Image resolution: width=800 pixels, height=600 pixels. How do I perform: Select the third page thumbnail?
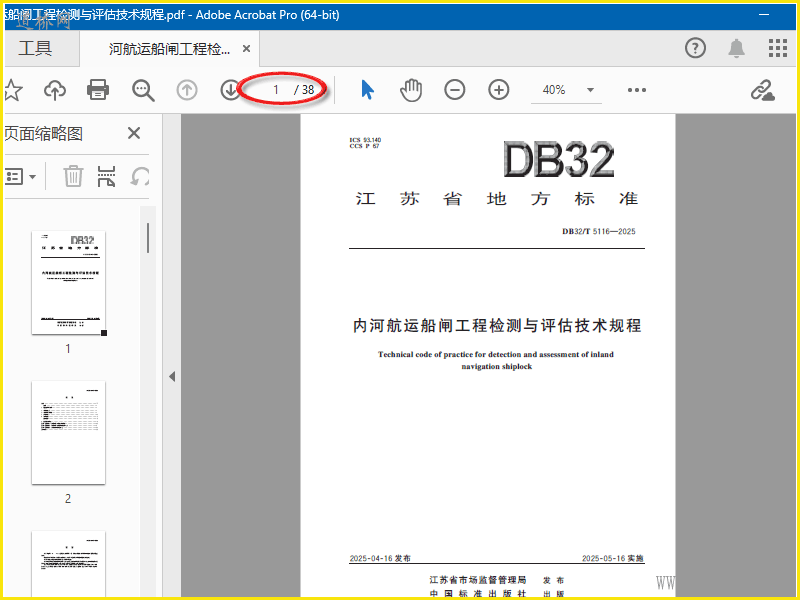[x=68, y=563]
